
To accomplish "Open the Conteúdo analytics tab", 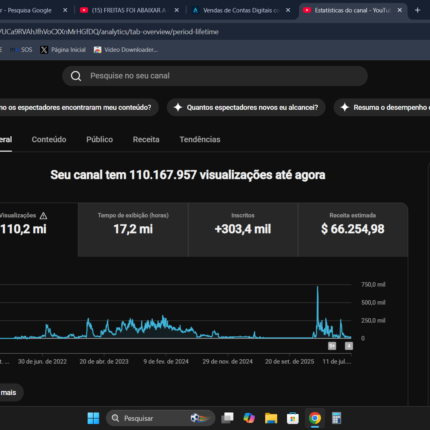I will click(x=49, y=139).
